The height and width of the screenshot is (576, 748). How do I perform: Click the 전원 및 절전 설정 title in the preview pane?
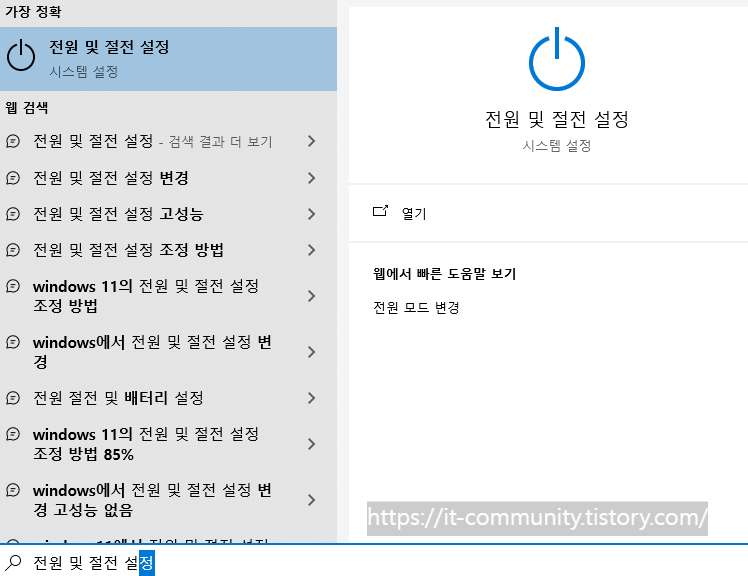pyautogui.click(x=557, y=119)
